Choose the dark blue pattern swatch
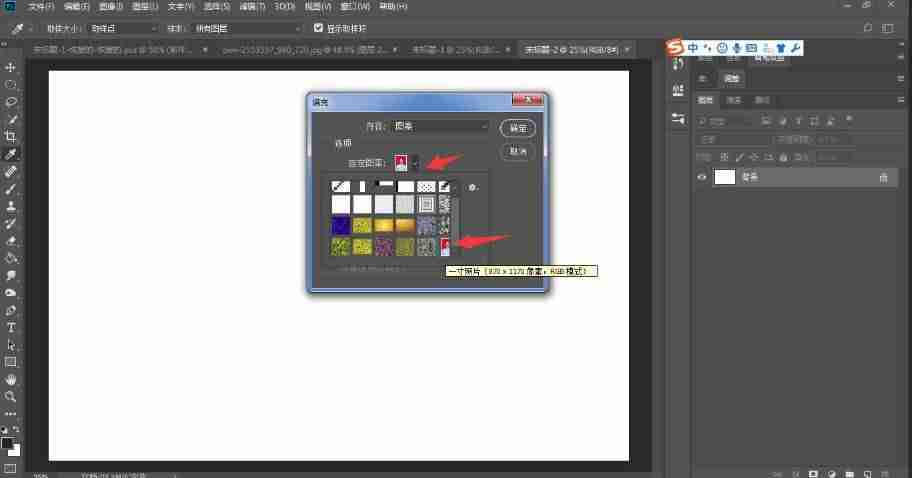Viewport: 912px width, 478px height. (341, 226)
